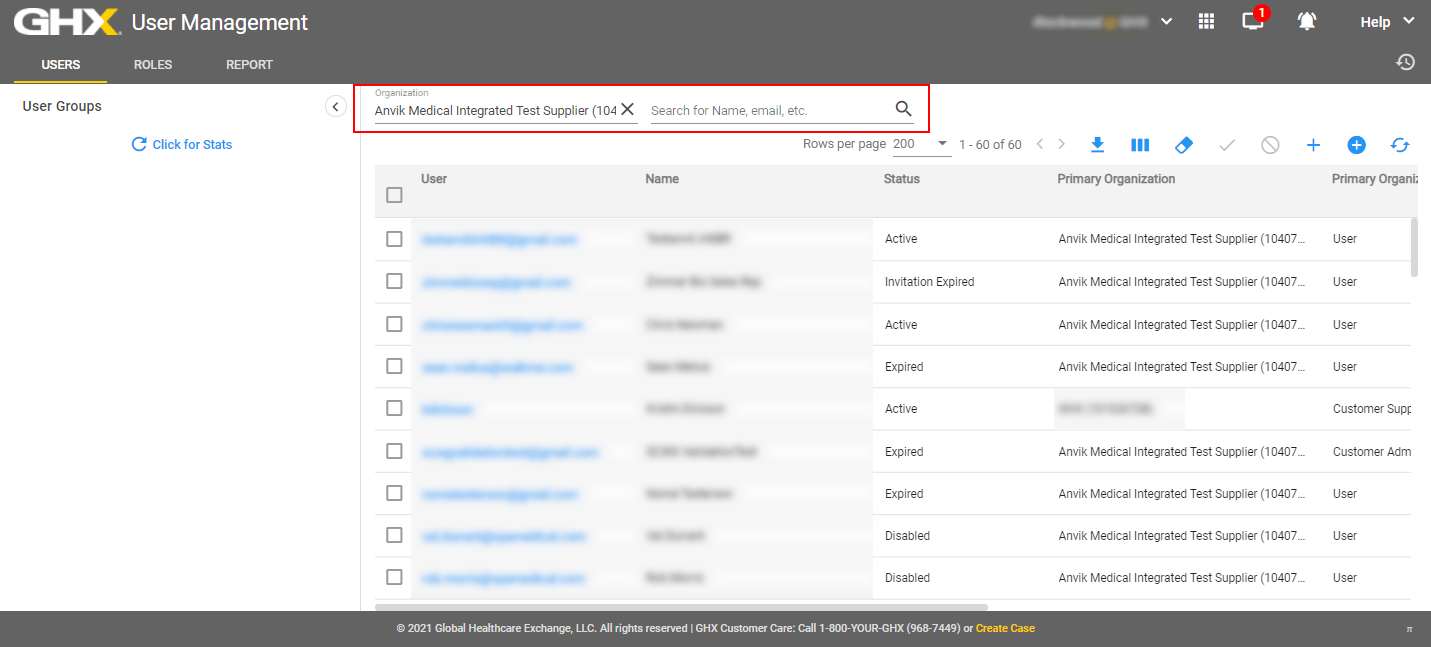The image size is (1431, 647).
Task: Click the horizontal scrollbar below the table
Action: pyautogui.click(x=681, y=607)
